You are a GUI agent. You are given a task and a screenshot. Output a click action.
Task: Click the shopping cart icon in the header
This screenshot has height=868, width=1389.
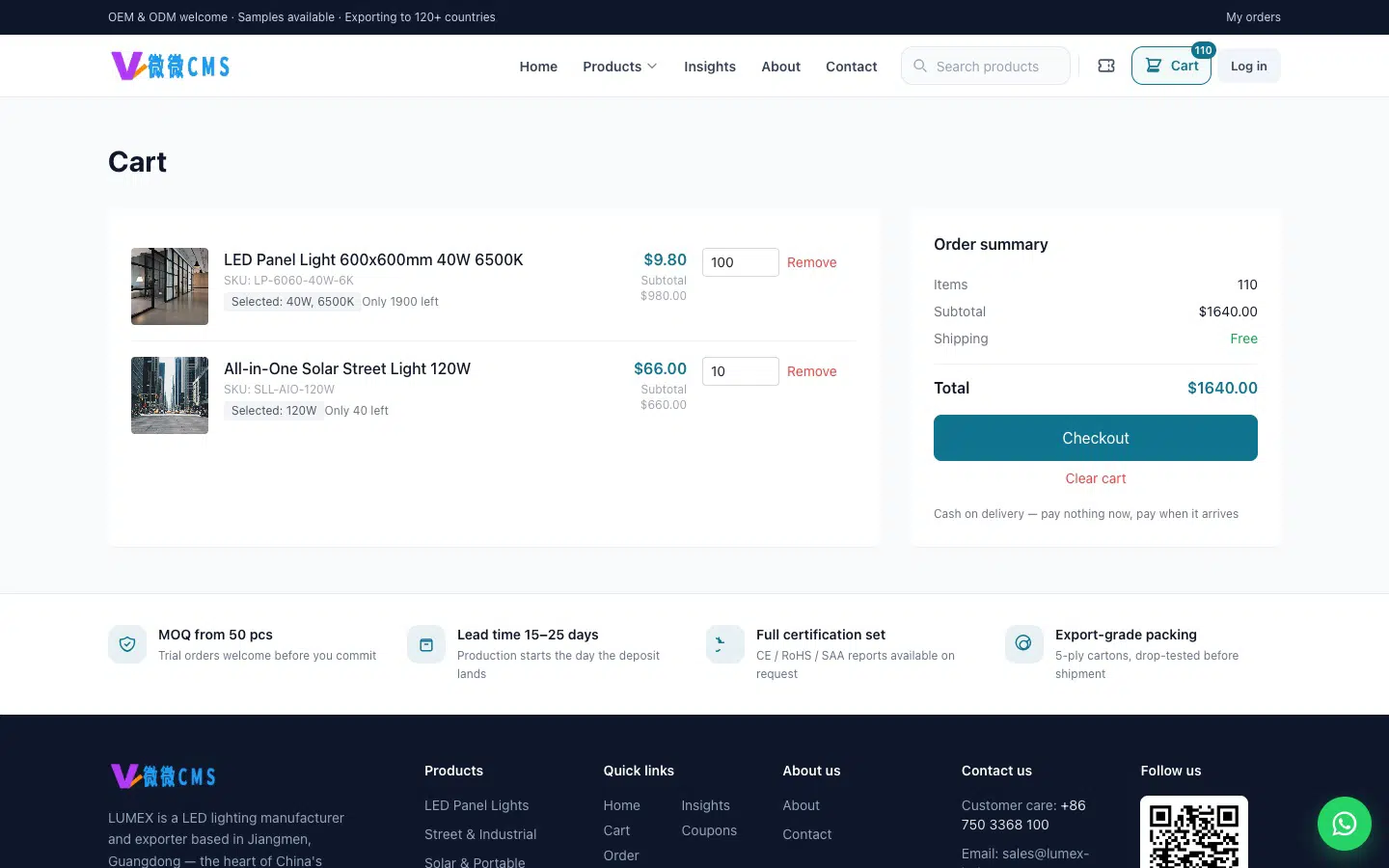point(1154,66)
